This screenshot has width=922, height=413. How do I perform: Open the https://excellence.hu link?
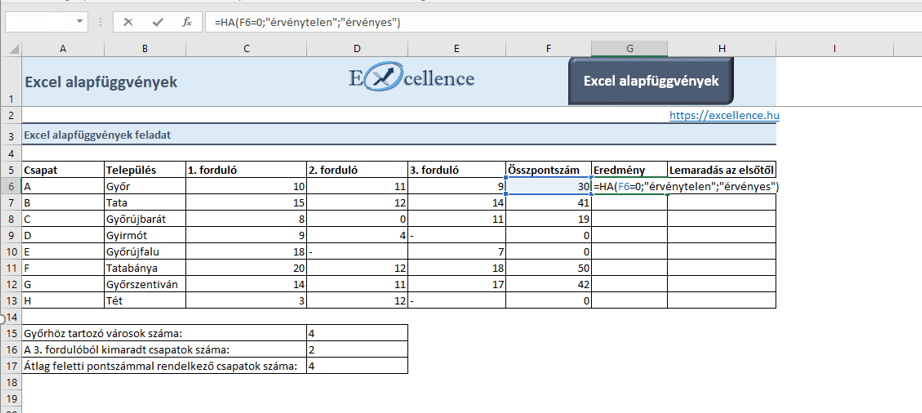(x=724, y=115)
